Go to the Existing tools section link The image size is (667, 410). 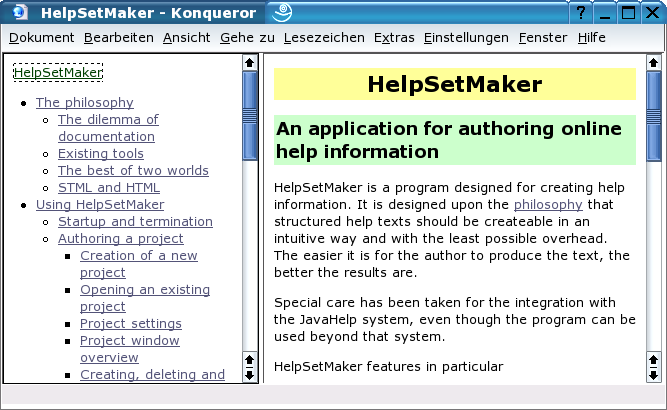point(101,154)
